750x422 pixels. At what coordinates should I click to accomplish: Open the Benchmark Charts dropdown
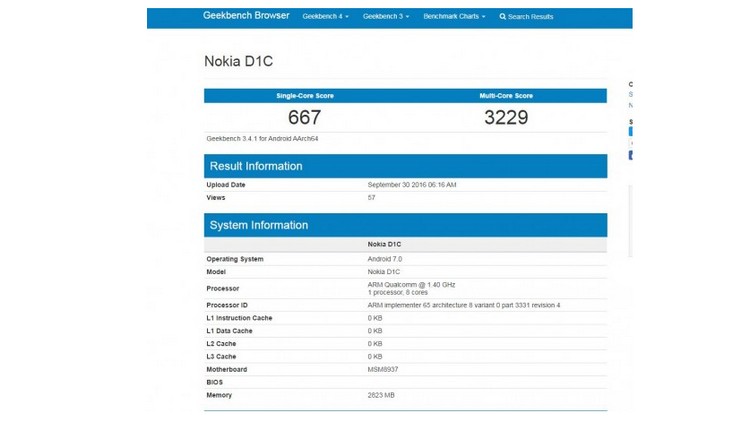pos(454,16)
